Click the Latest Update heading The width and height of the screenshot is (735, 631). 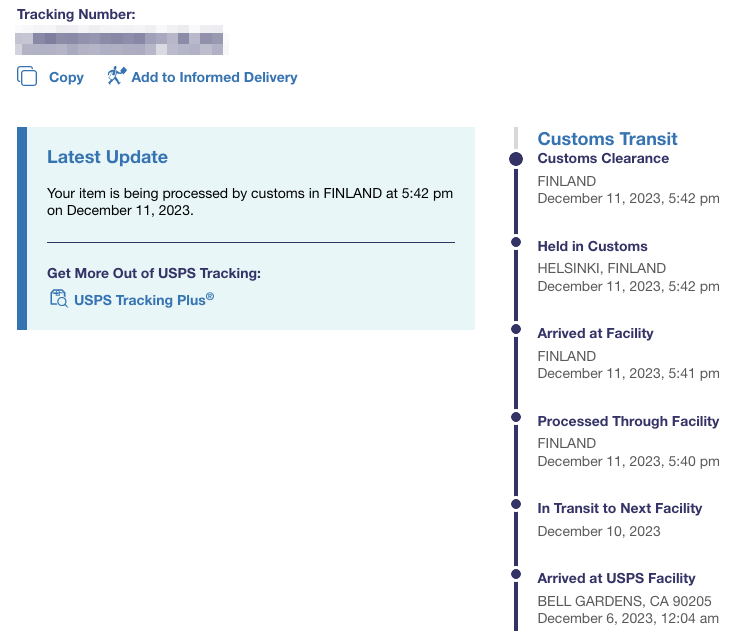(107, 157)
